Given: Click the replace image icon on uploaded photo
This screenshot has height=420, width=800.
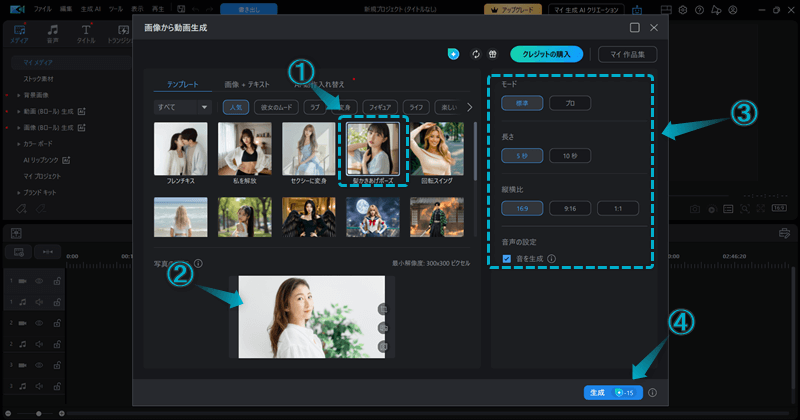Looking at the screenshot, I should click(x=383, y=328).
